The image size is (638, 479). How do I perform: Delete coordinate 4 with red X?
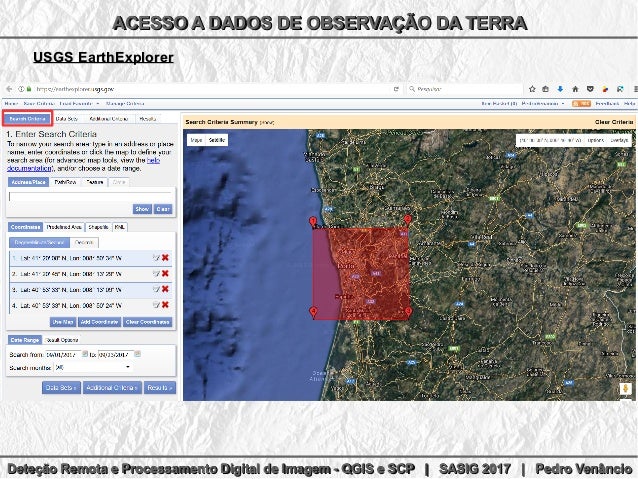coord(165,305)
